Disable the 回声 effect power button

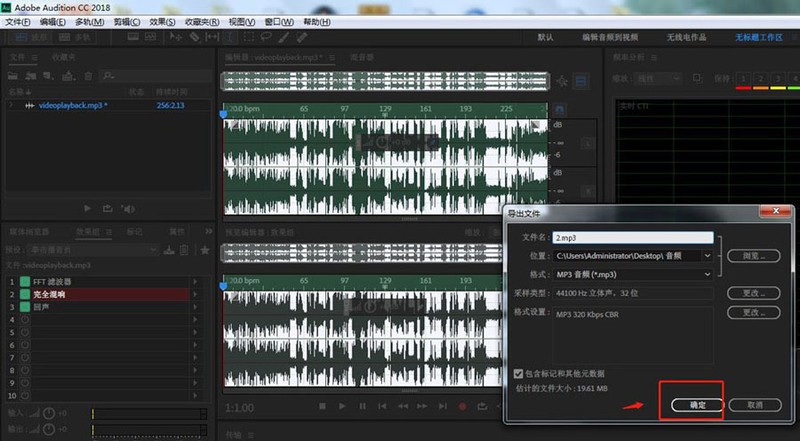(25, 306)
